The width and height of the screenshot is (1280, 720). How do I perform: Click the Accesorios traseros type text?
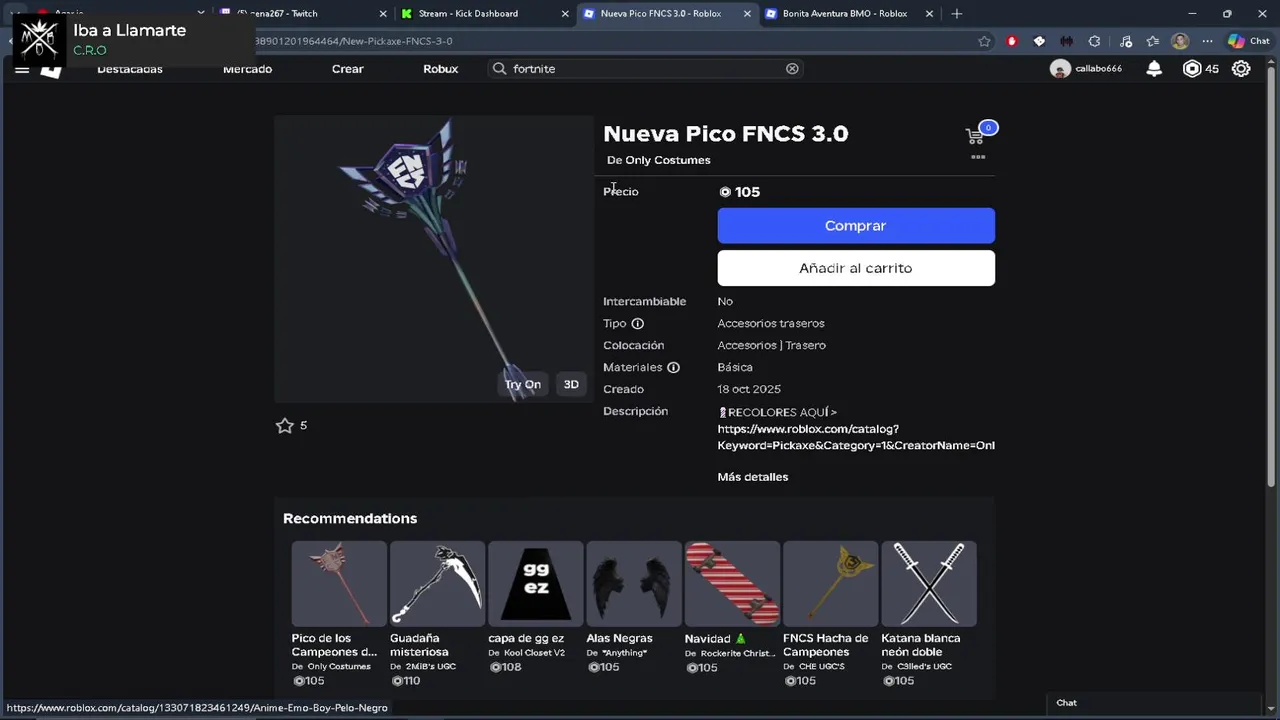point(771,324)
